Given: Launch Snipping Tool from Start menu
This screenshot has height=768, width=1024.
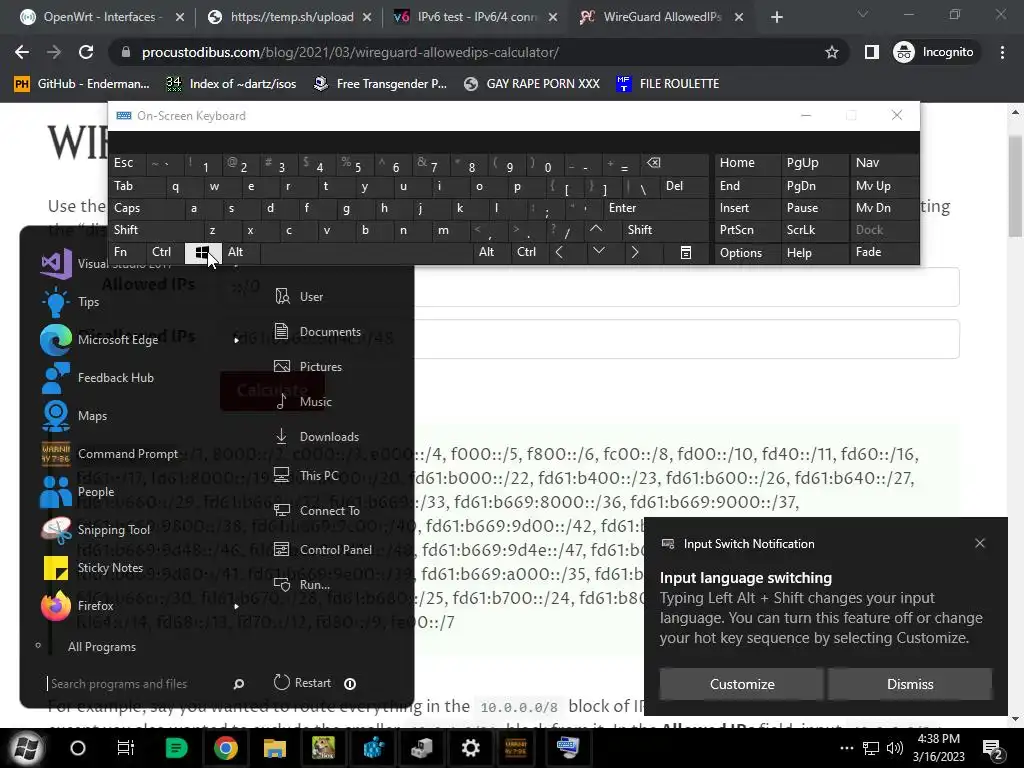Looking at the screenshot, I should click(x=95, y=529).
